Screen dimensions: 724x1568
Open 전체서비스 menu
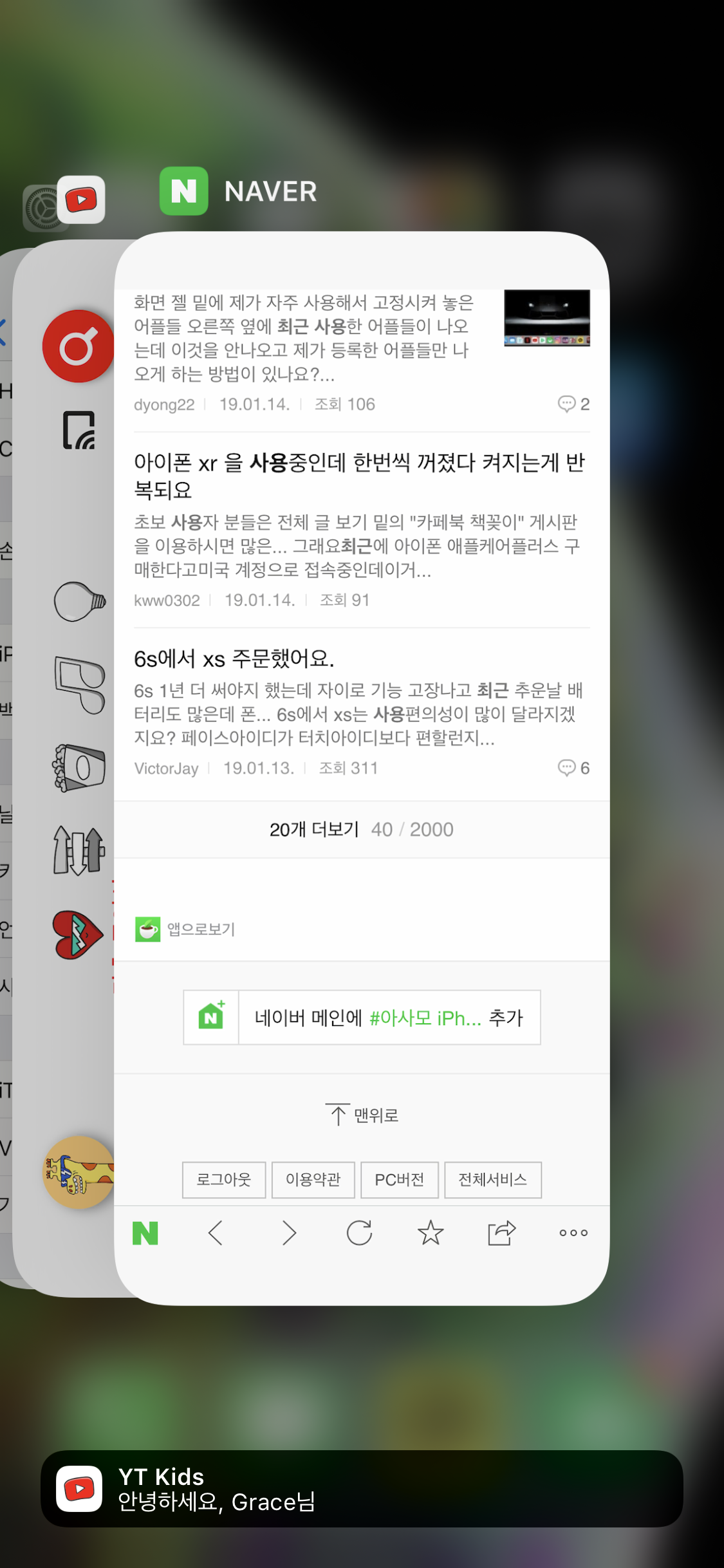tap(493, 1180)
